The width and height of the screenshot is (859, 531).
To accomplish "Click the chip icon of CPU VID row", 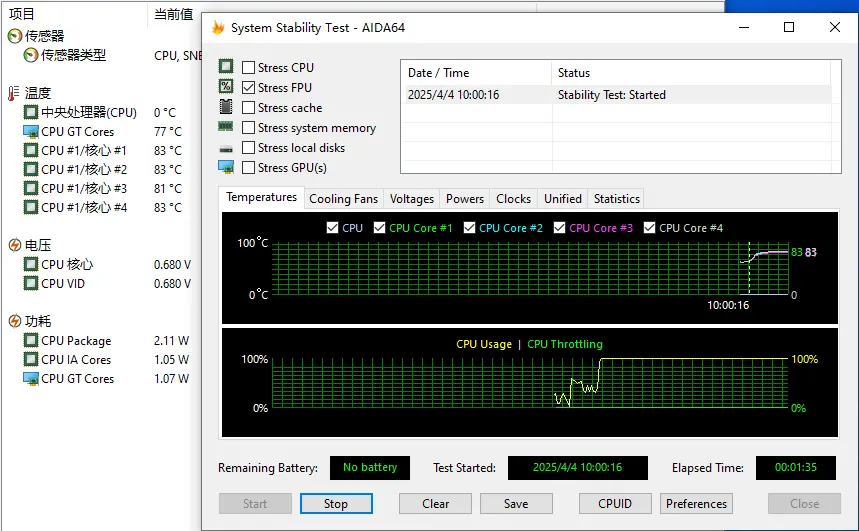I will coord(31,283).
